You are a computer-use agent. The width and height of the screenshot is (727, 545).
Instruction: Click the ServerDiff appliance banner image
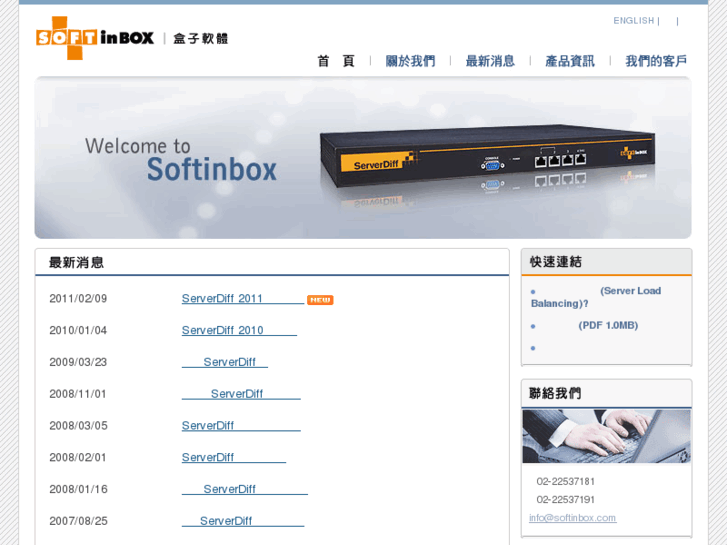click(x=487, y=158)
